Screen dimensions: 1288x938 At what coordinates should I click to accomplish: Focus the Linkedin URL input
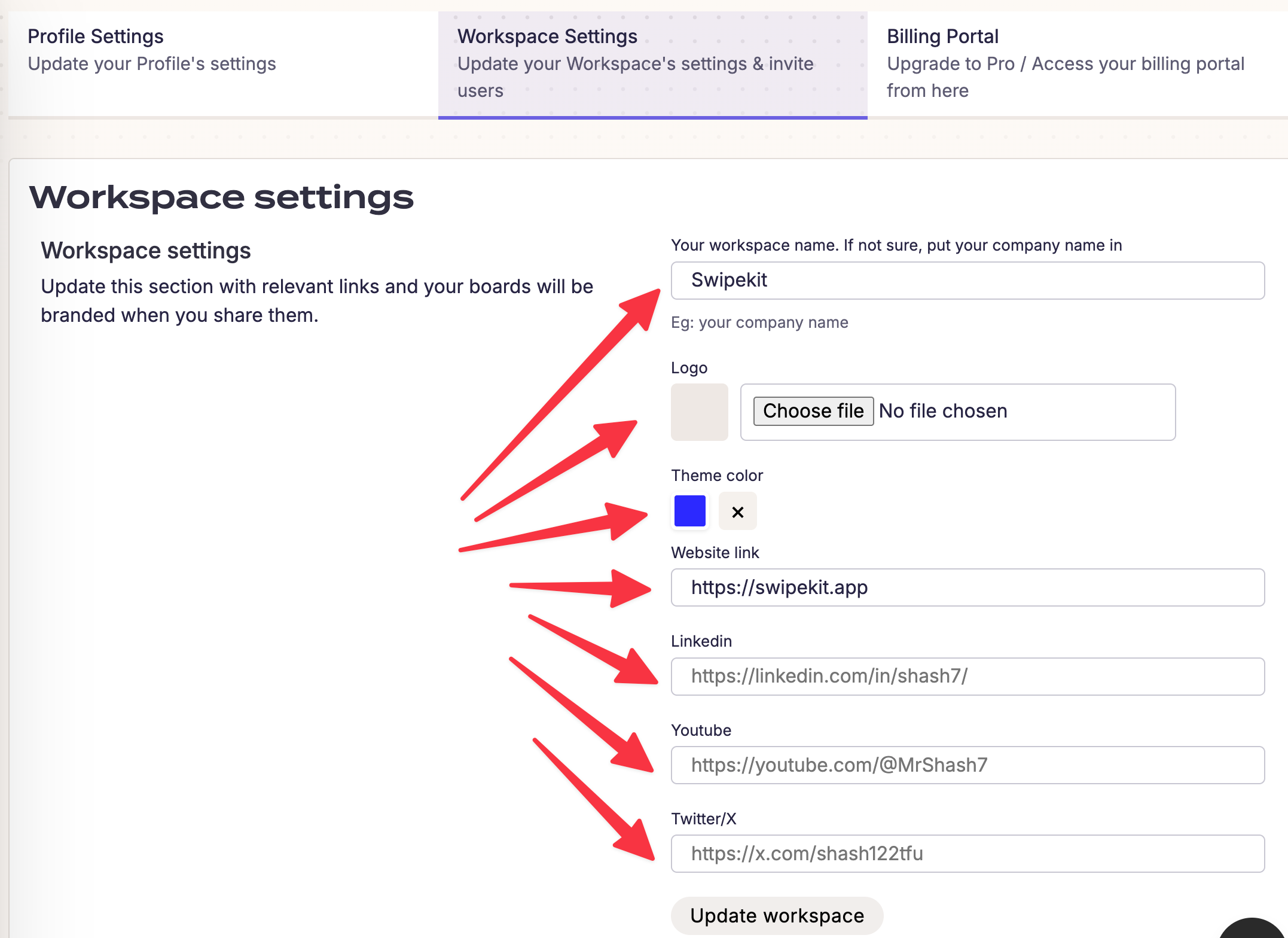coord(967,676)
